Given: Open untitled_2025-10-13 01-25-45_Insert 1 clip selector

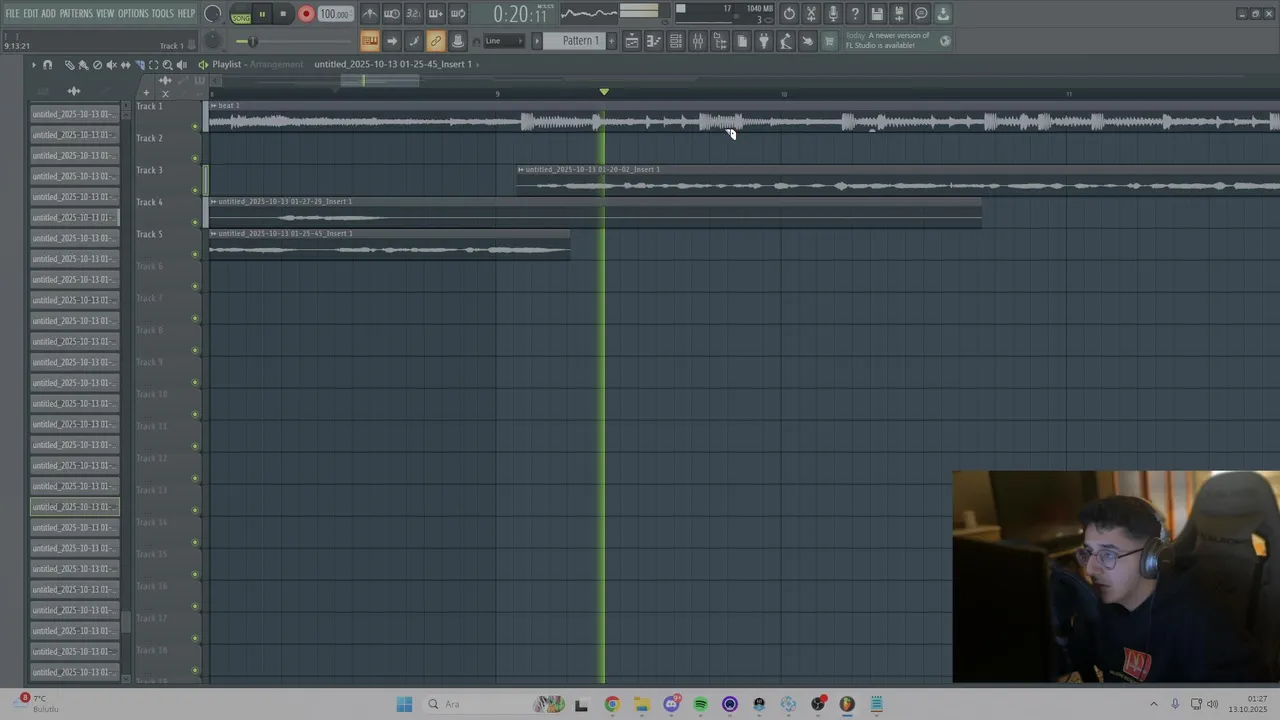Looking at the screenshot, I should click(x=395, y=64).
